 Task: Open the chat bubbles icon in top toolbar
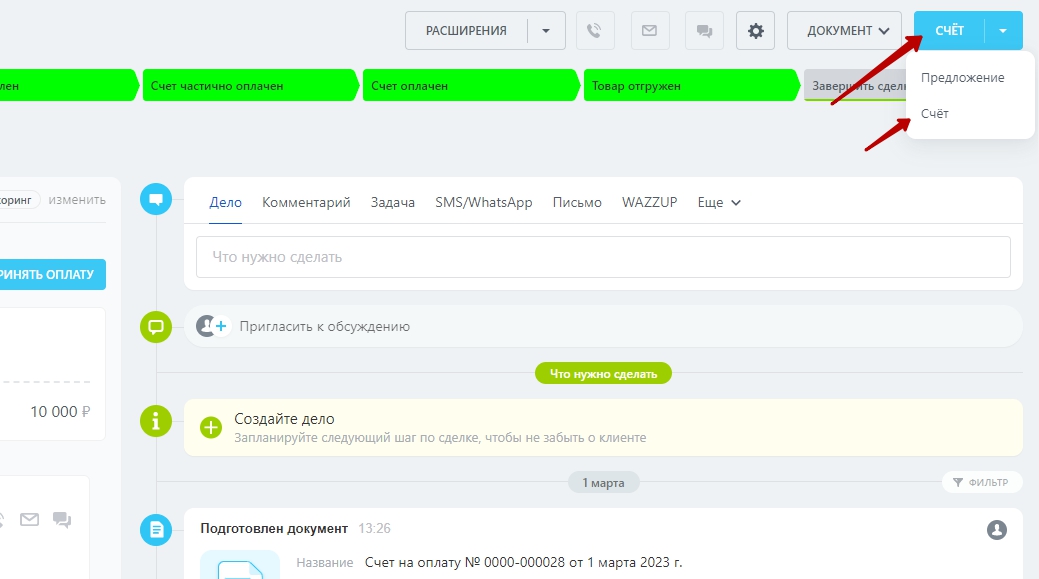click(704, 31)
